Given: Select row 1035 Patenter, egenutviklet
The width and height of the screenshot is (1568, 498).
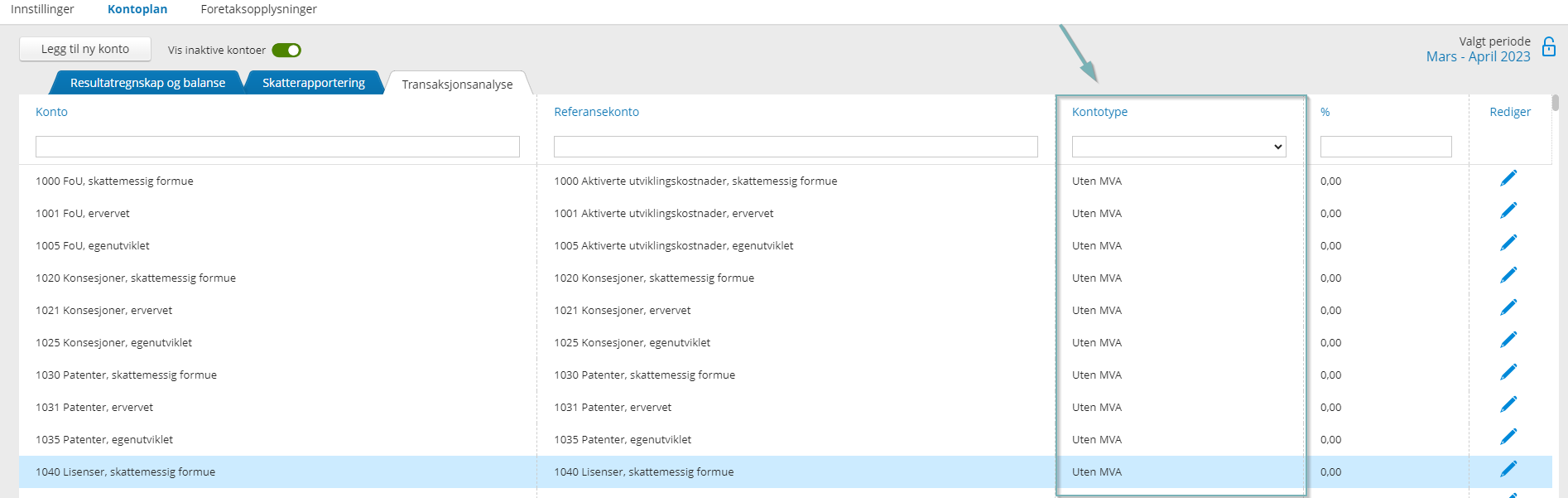Looking at the screenshot, I should [785, 439].
